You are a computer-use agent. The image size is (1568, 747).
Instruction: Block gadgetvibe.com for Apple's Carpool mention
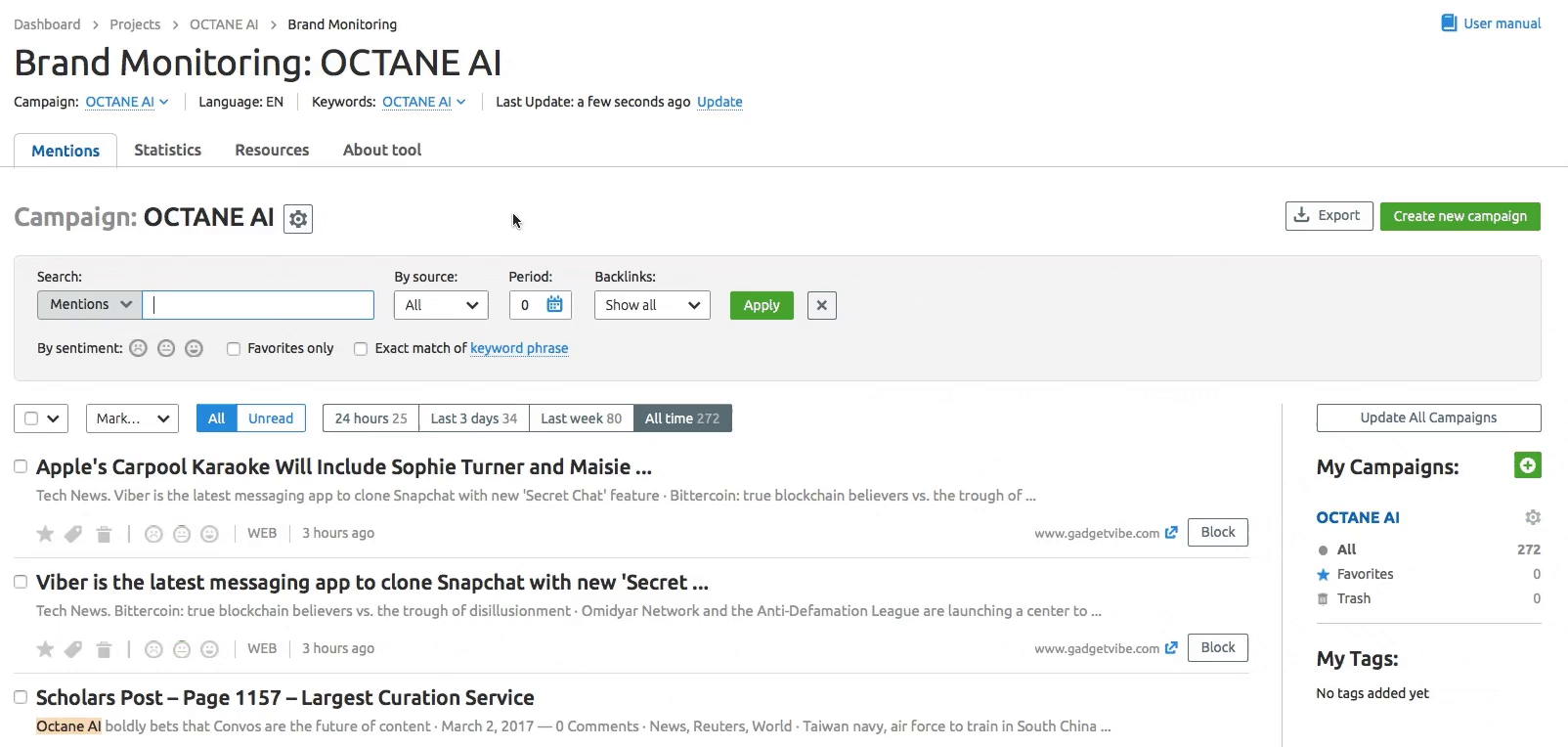pos(1217,532)
